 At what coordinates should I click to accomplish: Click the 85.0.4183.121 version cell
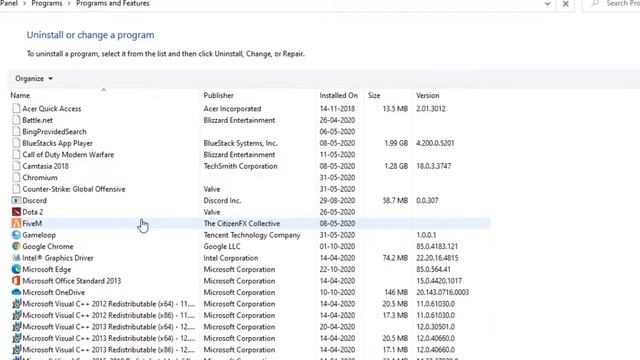437,246
